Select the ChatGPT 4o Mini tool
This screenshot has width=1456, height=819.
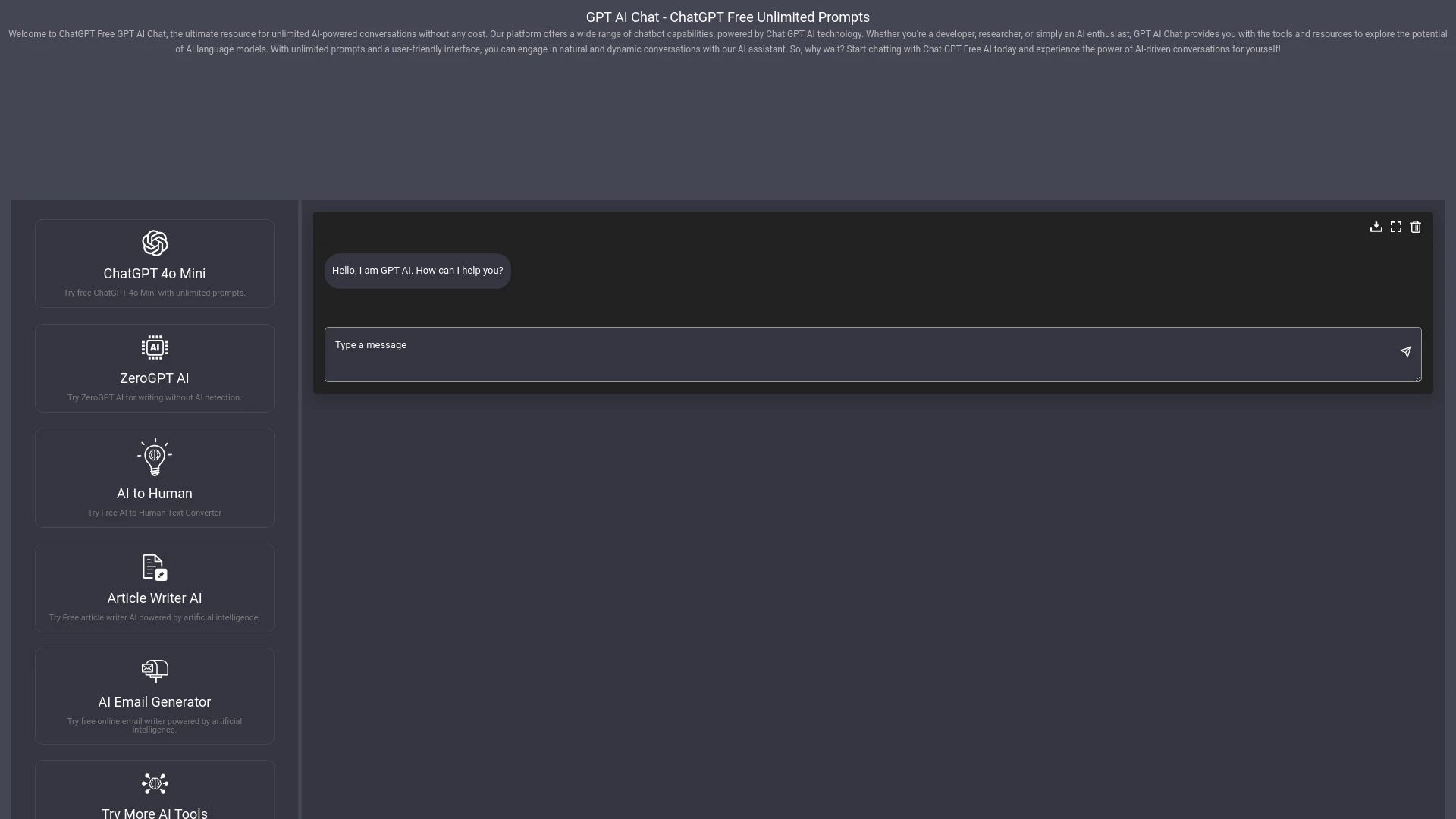154,262
